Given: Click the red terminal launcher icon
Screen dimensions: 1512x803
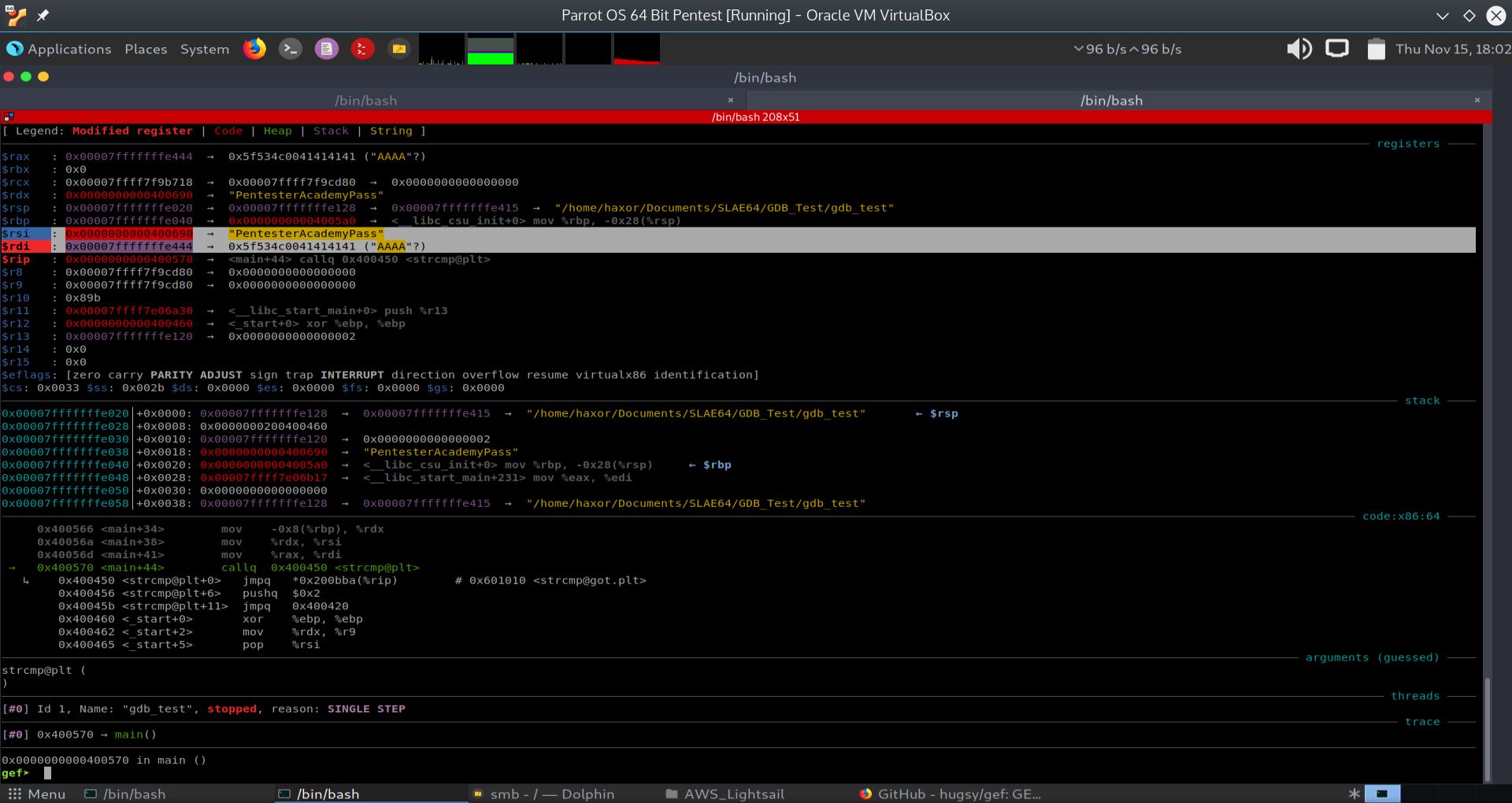Looking at the screenshot, I should 362,49.
